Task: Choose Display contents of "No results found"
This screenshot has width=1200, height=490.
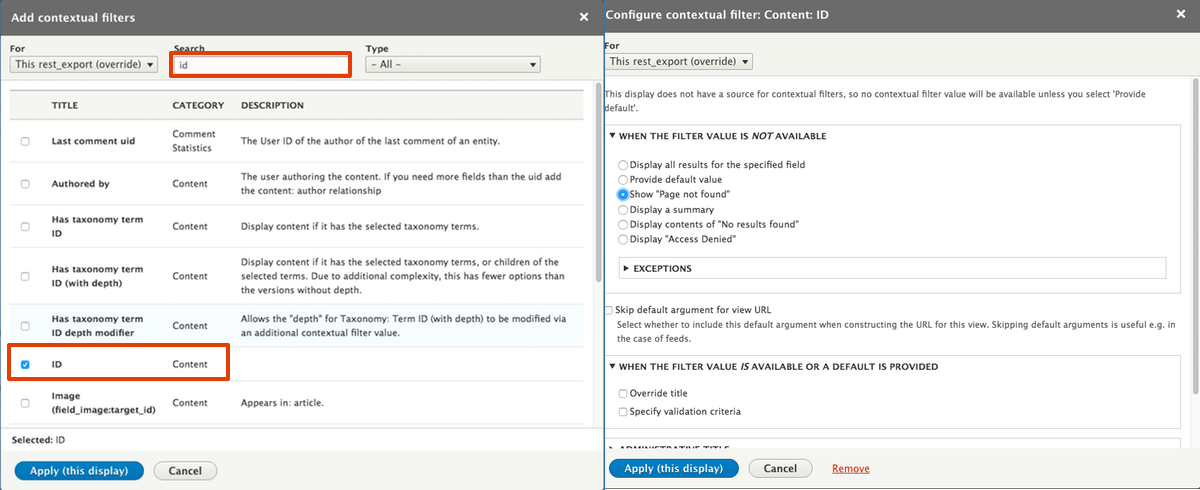Action: (624, 225)
